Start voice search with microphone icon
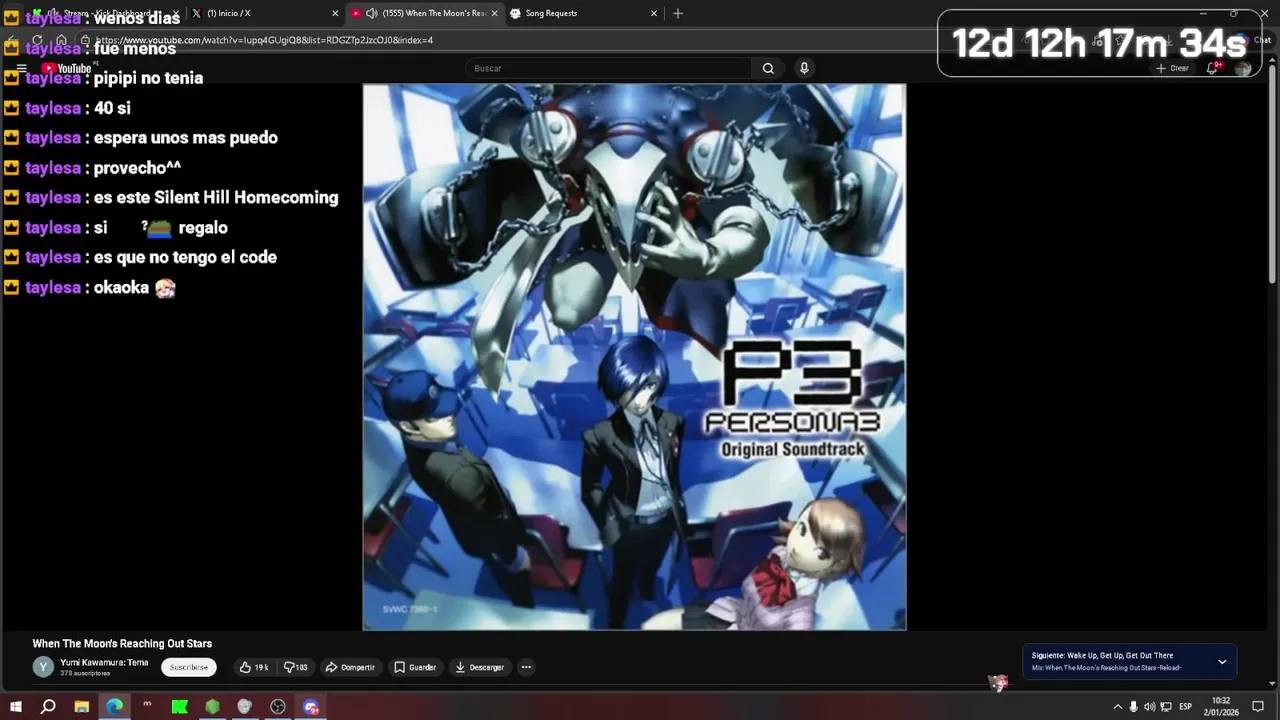The width and height of the screenshot is (1280, 720). tap(804, 68)
